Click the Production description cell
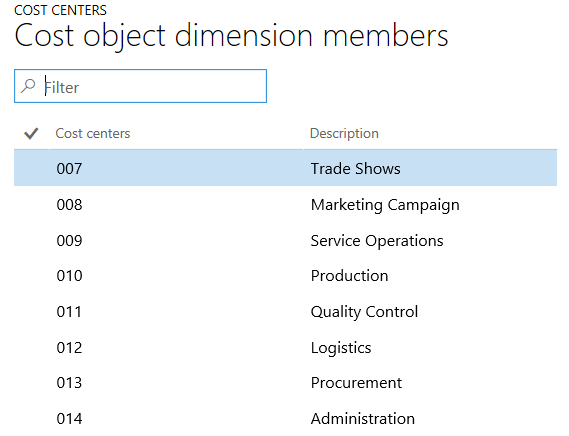The width and height of the screenshot is (569, 436). click(x=349, y=276)
